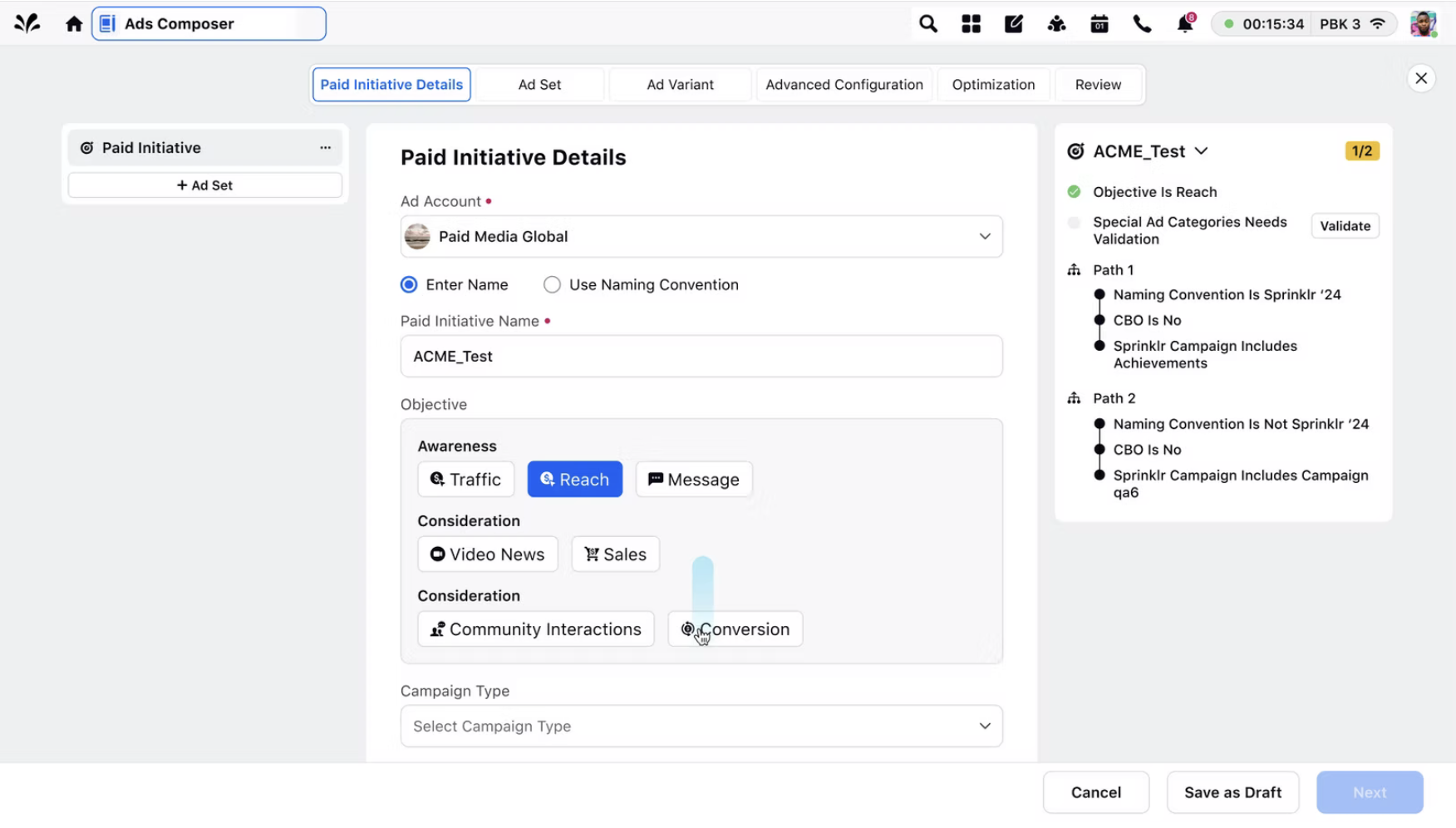The height and width of the screenshot is (828, 1456).
Task: Open the Ad Account dropdown
Action: click(x=701, y=236)
